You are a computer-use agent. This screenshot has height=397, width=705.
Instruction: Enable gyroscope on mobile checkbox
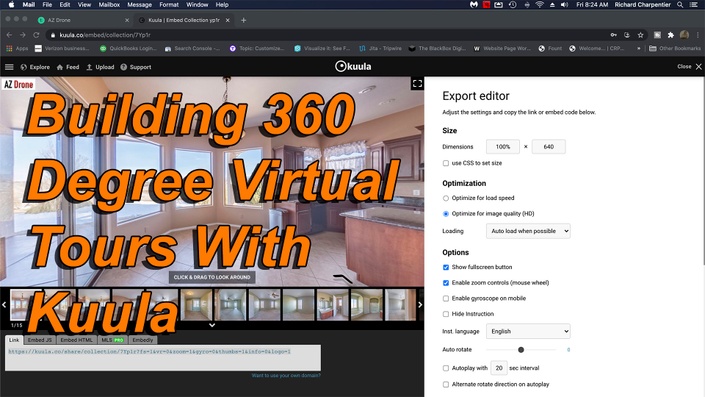point(446,299)
